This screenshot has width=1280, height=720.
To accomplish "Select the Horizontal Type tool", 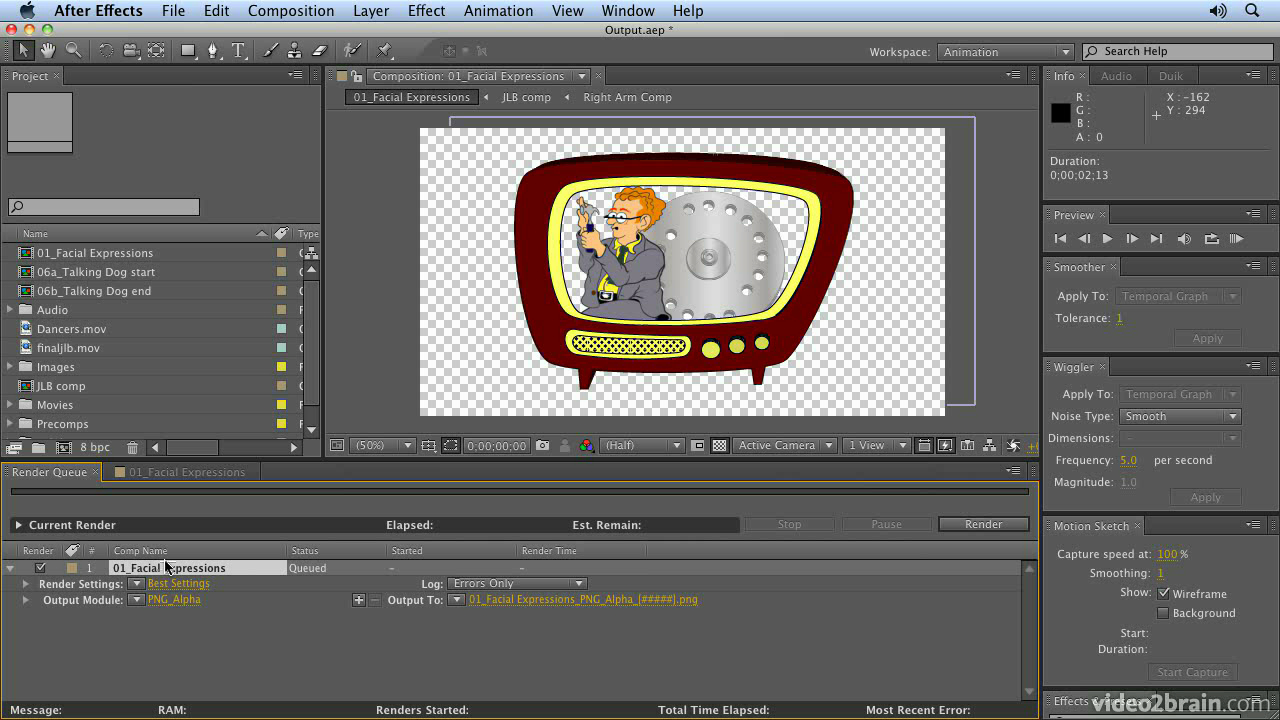I will 238,50.
